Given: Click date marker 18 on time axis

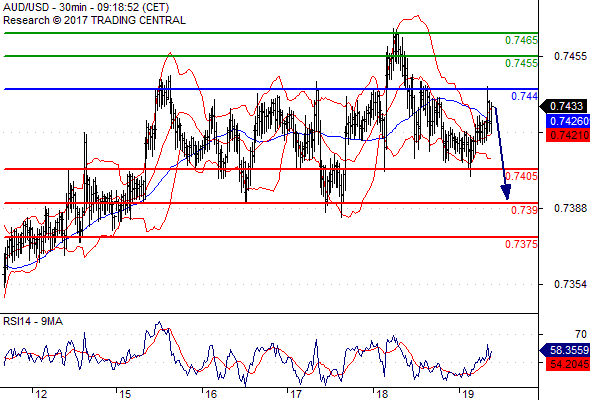Looking at the screenshot, I should coord(382,394).
